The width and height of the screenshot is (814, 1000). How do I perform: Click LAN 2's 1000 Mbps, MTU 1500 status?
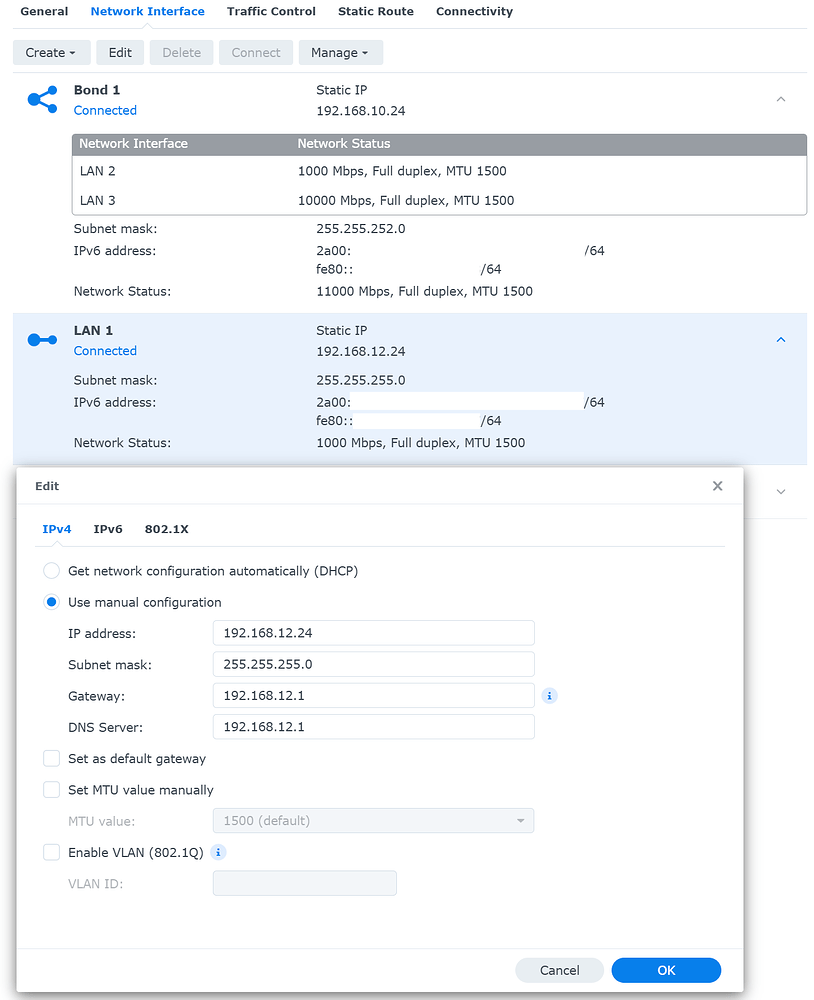[402, 171]
